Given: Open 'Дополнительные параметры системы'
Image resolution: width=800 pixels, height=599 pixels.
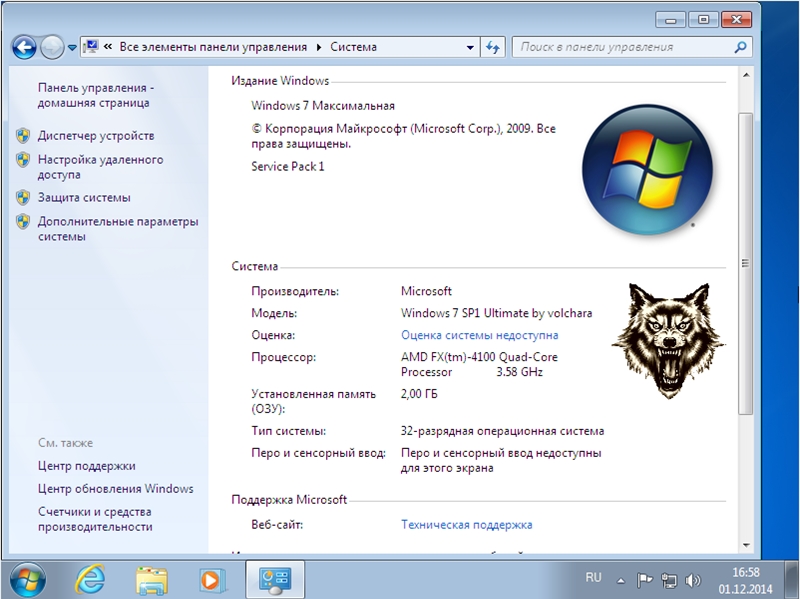Looking at the screenshot, I should [x=118, y=229].
